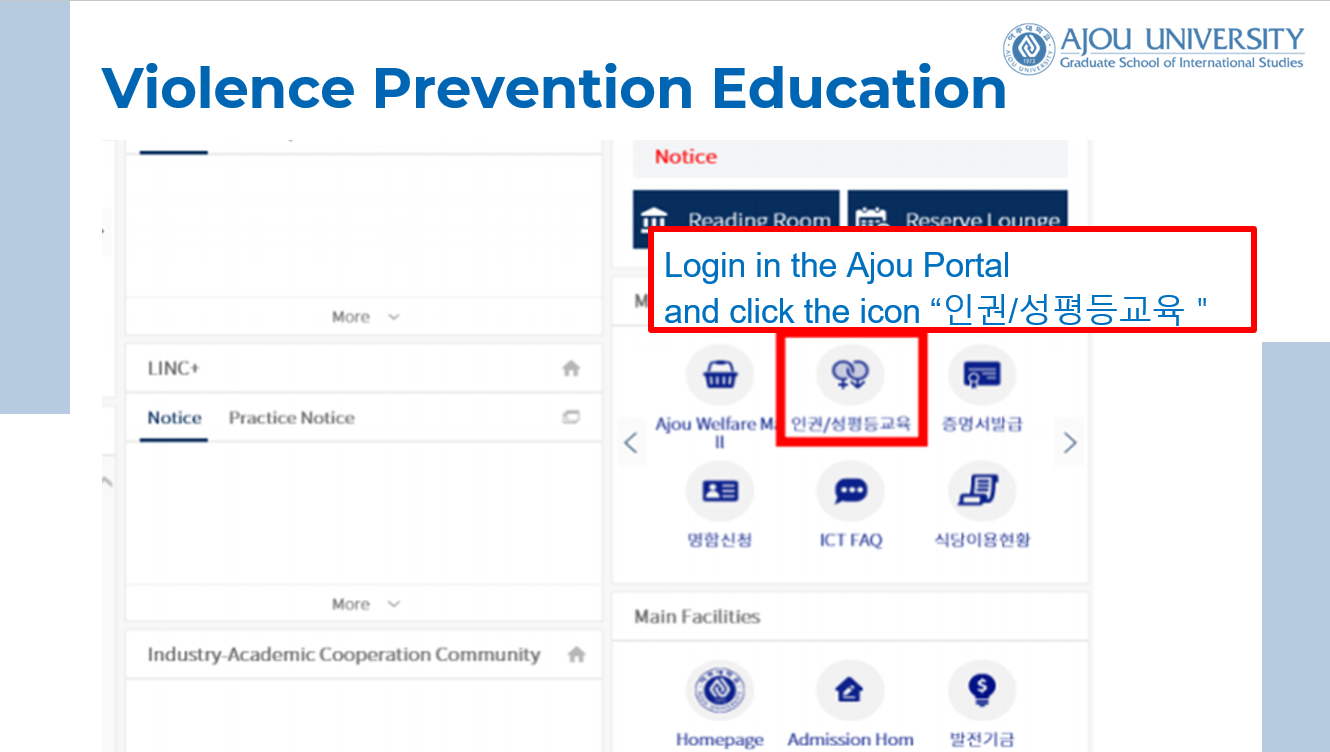This screenshot has height=752, width=1330.
Task: Click the window icon beside Practice Notice
Action: tap(571, 418)
